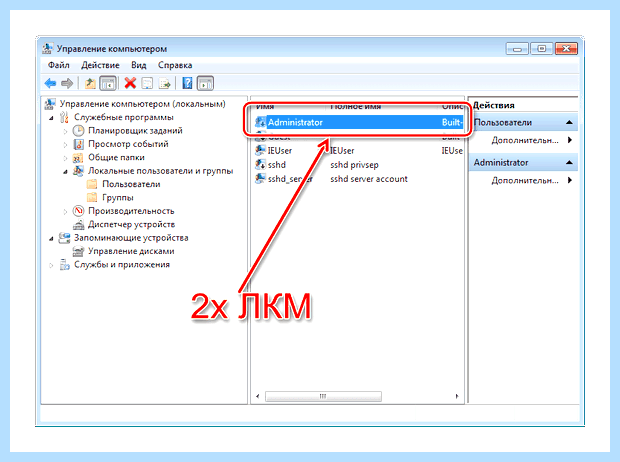Image resolution: width=620 pixels, height=462 pixels.
Task: Open the Справка menu
Action: (175, 65)
